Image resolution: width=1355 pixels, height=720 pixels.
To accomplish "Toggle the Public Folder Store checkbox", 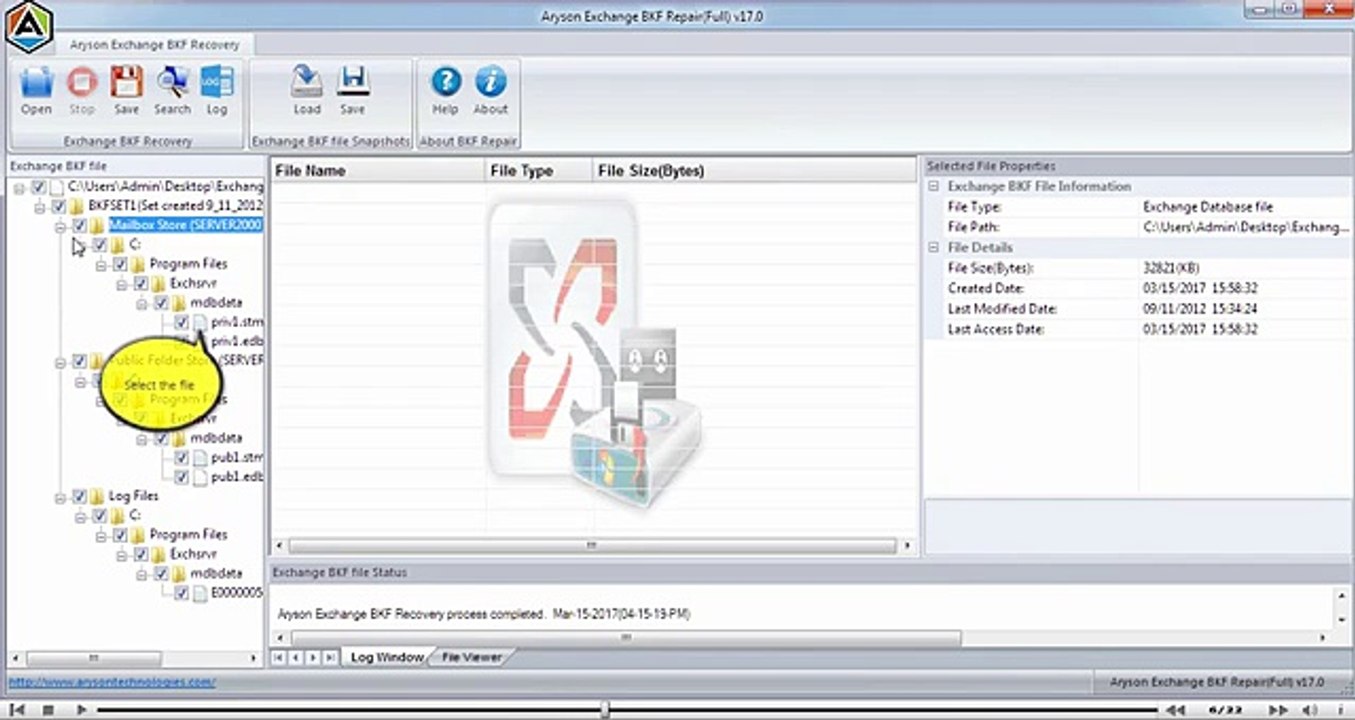I will click(x=79, y=360).
